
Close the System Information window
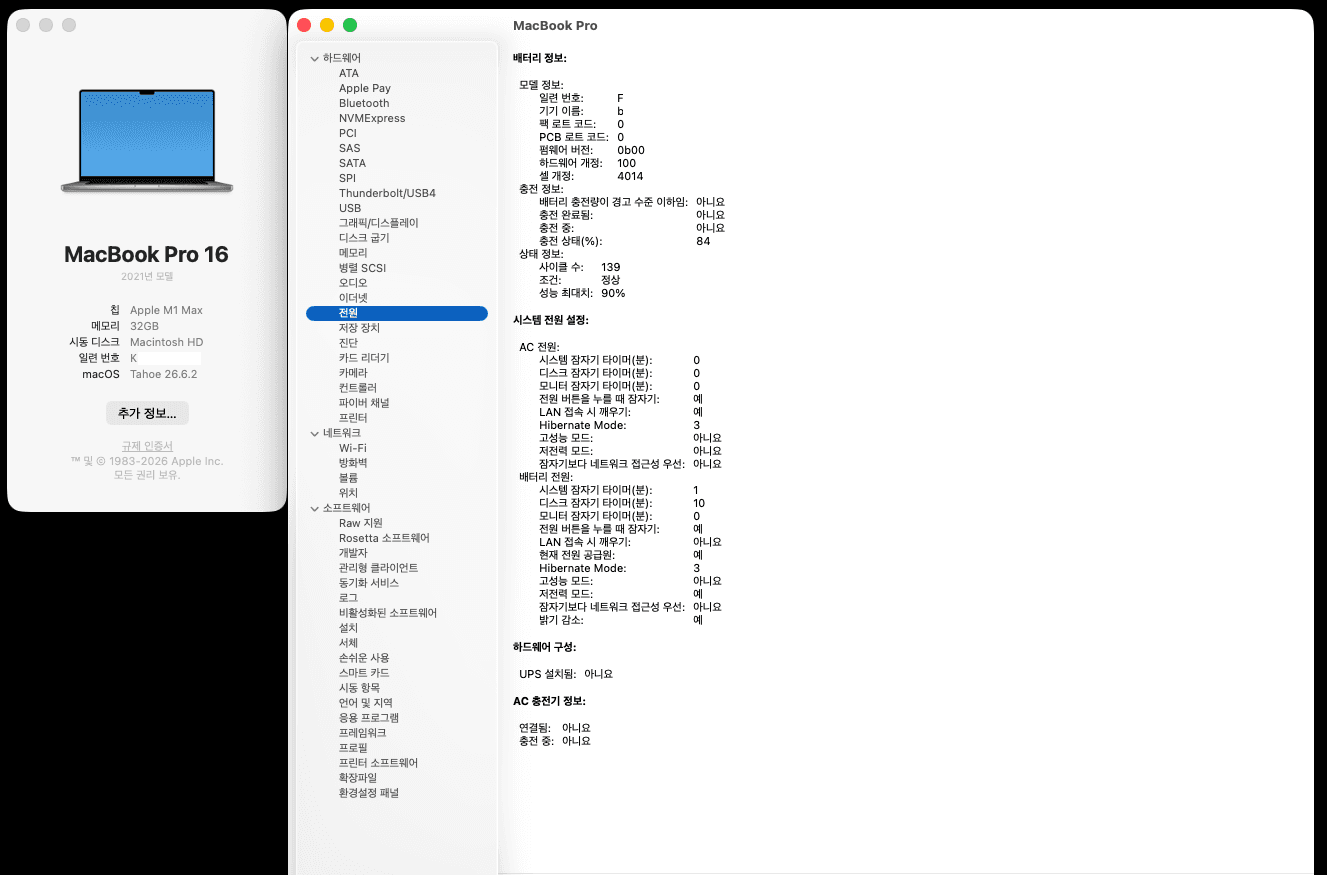pos(304,25)
